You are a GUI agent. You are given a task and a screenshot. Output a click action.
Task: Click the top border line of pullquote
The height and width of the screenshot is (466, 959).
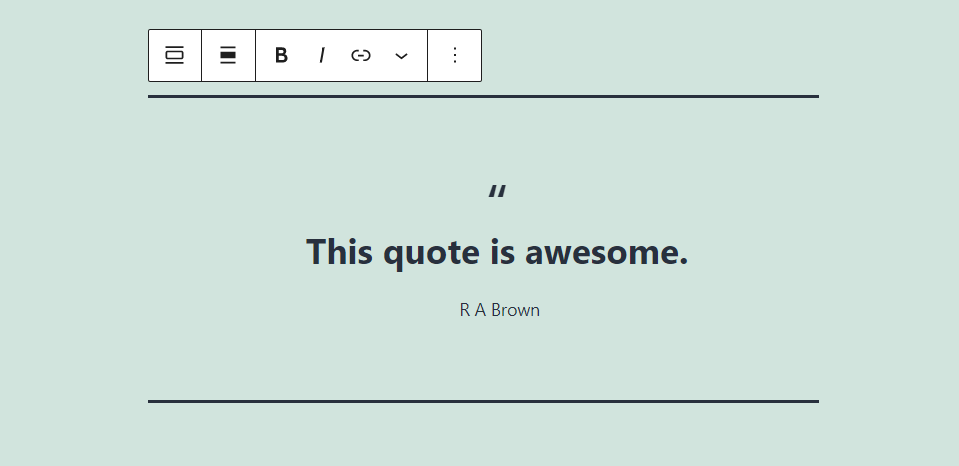tap(483, 97)
